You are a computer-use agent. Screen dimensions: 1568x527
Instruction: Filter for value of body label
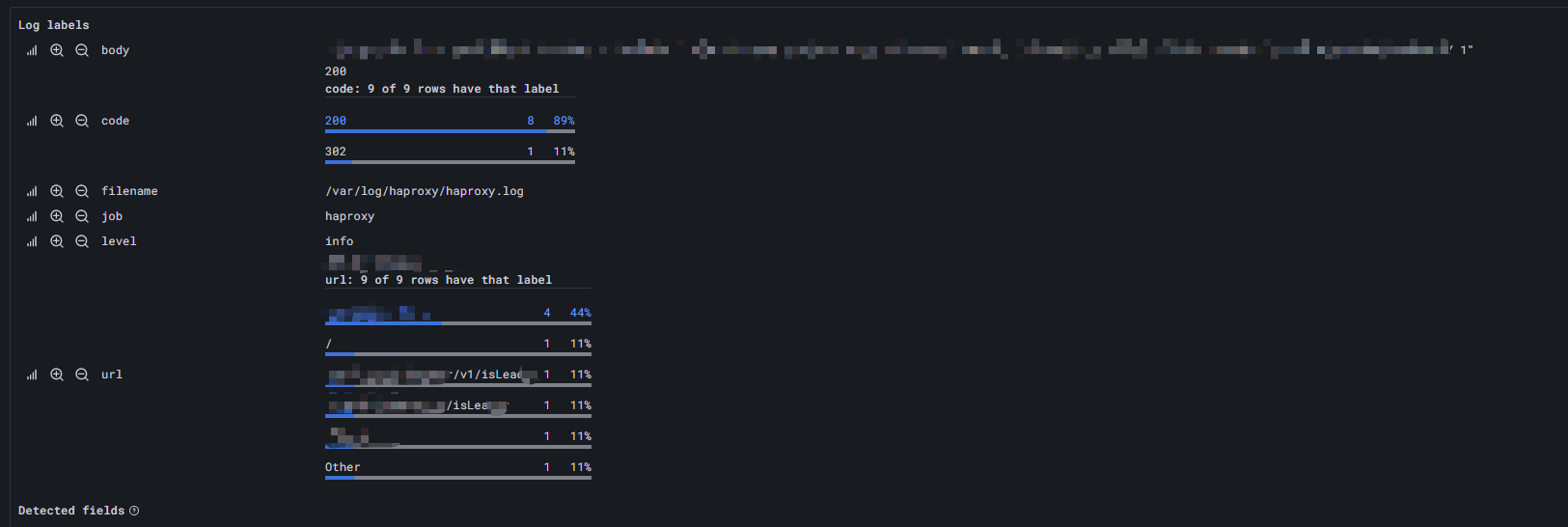point(57,50)
